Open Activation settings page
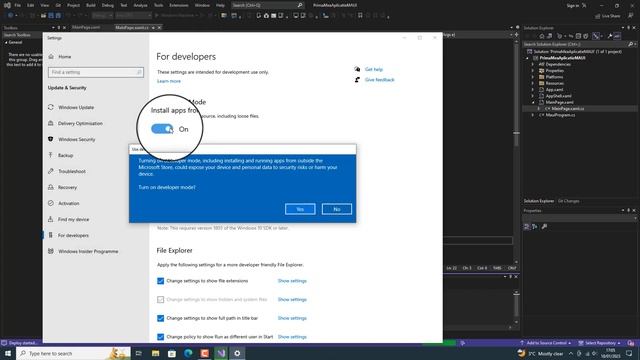This screenshot has height=360, width=640. (69, 203)
